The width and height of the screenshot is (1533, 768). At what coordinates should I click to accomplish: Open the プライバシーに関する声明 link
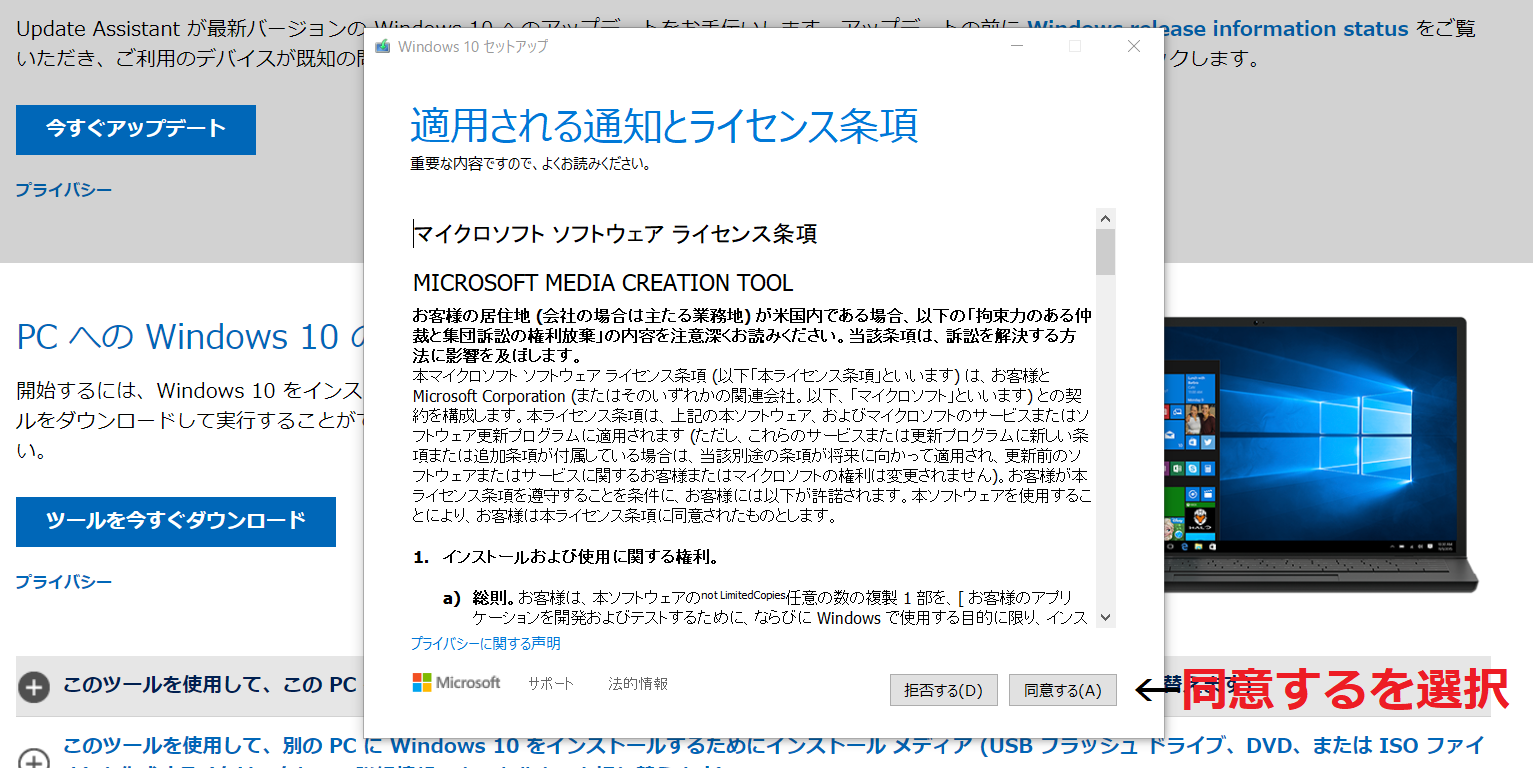tap(485, 643)
